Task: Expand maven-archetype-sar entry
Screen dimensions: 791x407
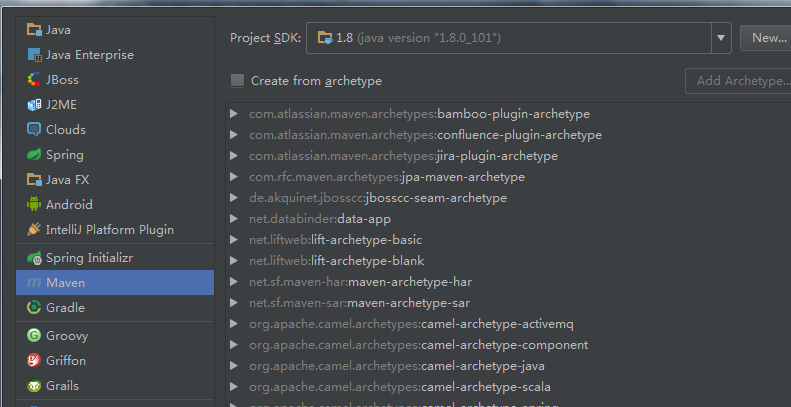Action: tap(234, 303)
